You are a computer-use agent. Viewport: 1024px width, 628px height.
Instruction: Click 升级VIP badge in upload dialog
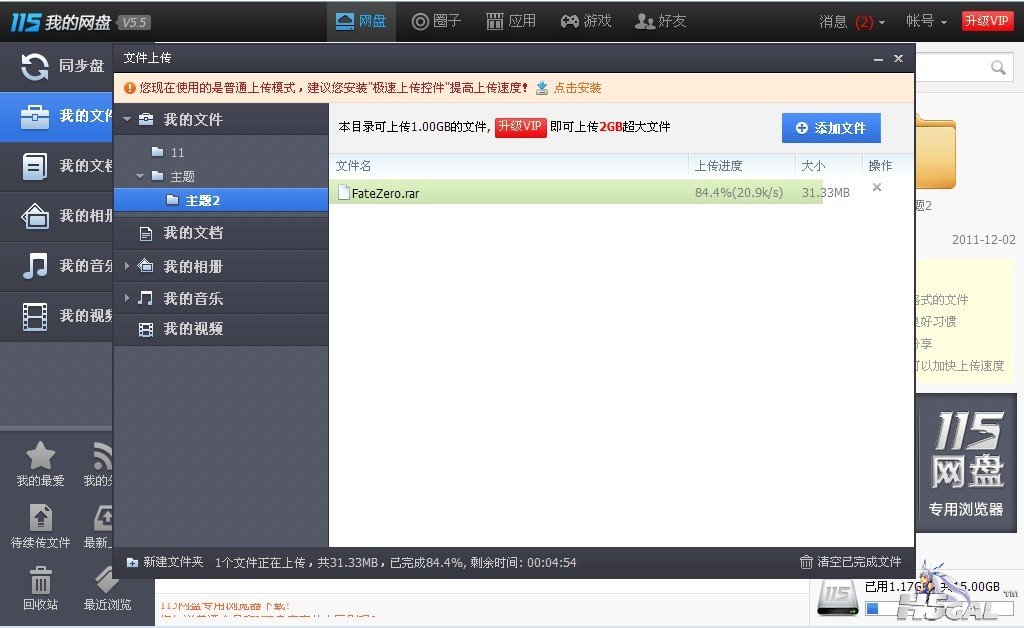(x=520, y=127)
